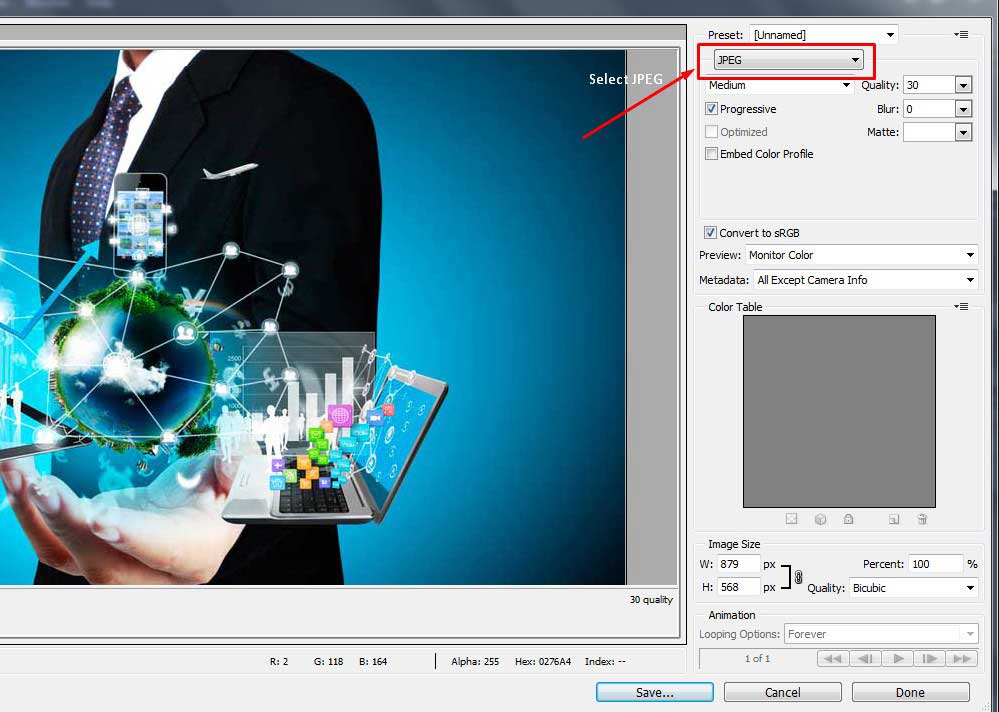Click the lock color icon under Color Table

coord(848,519)
